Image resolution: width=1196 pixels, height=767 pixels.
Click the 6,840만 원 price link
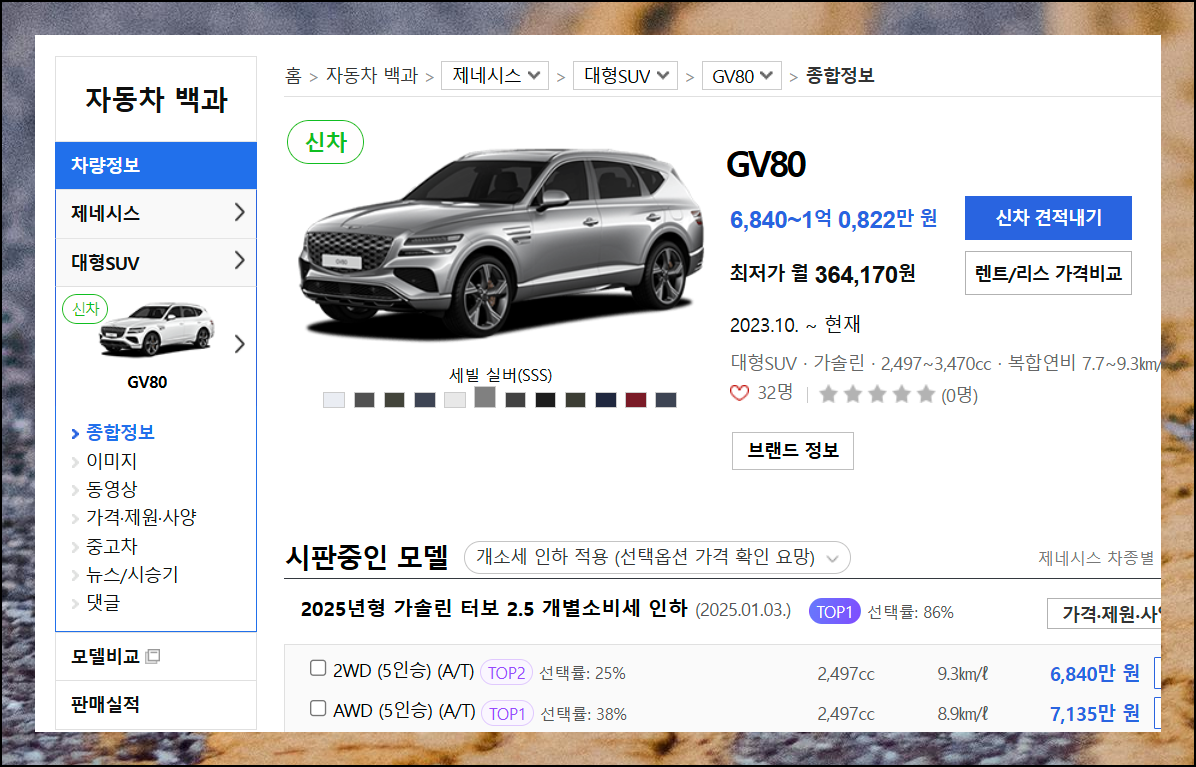(x=1095, y=673)
